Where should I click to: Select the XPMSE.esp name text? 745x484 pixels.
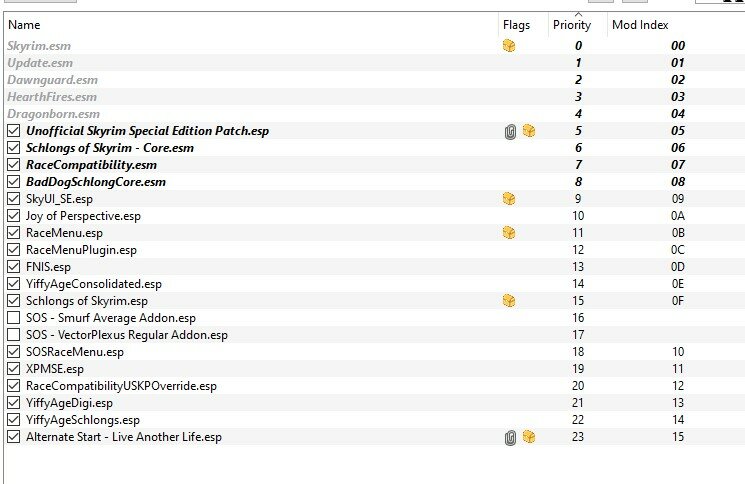[x=55, y=369]
